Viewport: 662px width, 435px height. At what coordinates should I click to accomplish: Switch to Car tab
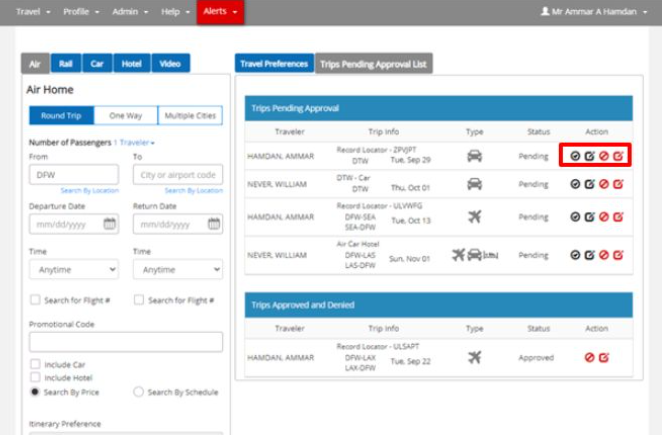[97, 64]
